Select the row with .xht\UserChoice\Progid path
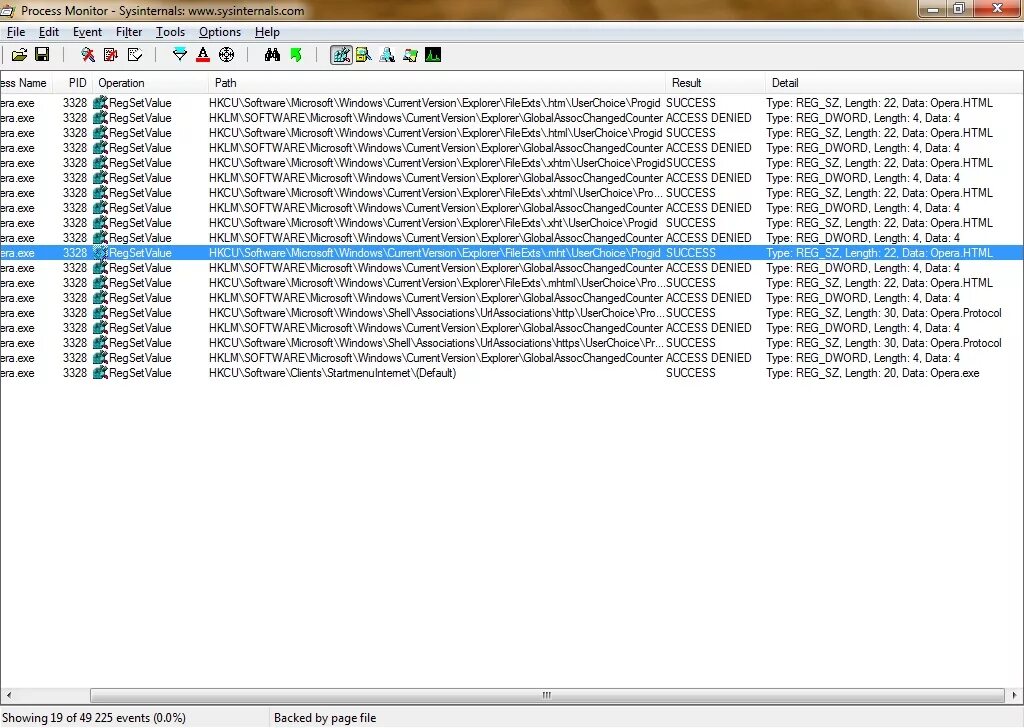Screen dimensions: 1024x728 click(x=512, y=223)
